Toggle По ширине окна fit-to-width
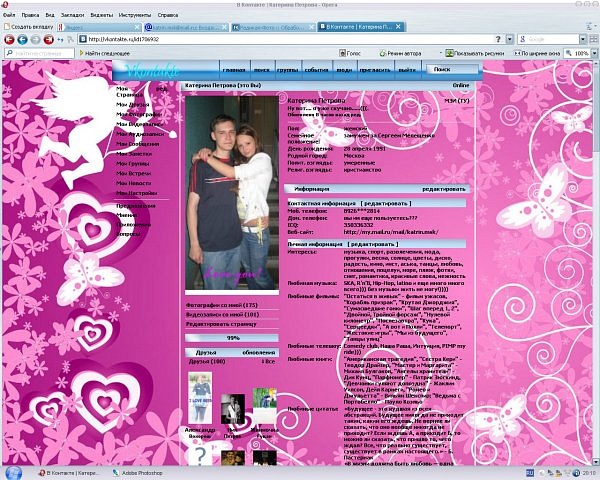 [x=537, y=53]
